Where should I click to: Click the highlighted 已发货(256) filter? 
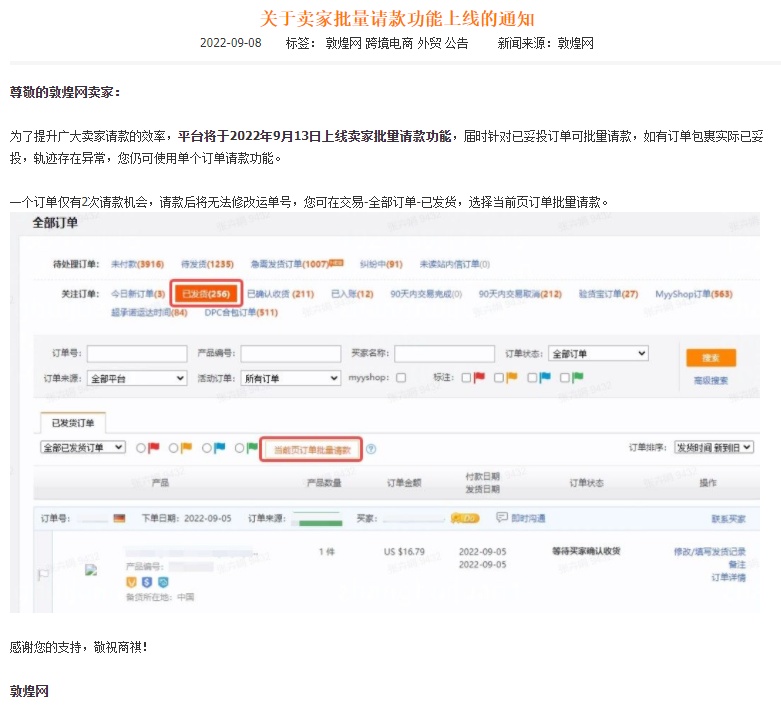[x=206, y=294]
